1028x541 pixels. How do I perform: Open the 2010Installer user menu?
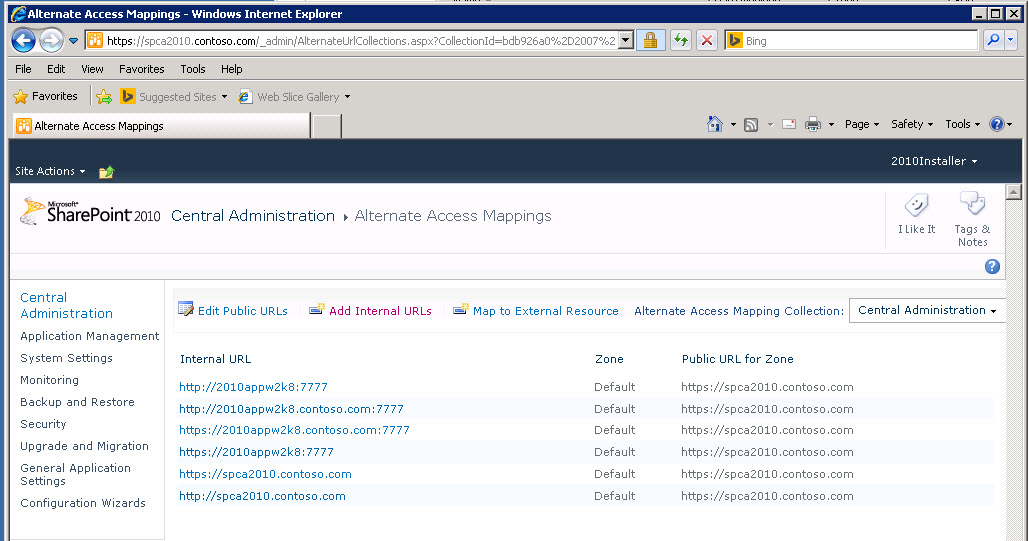[x=934, y=161]
